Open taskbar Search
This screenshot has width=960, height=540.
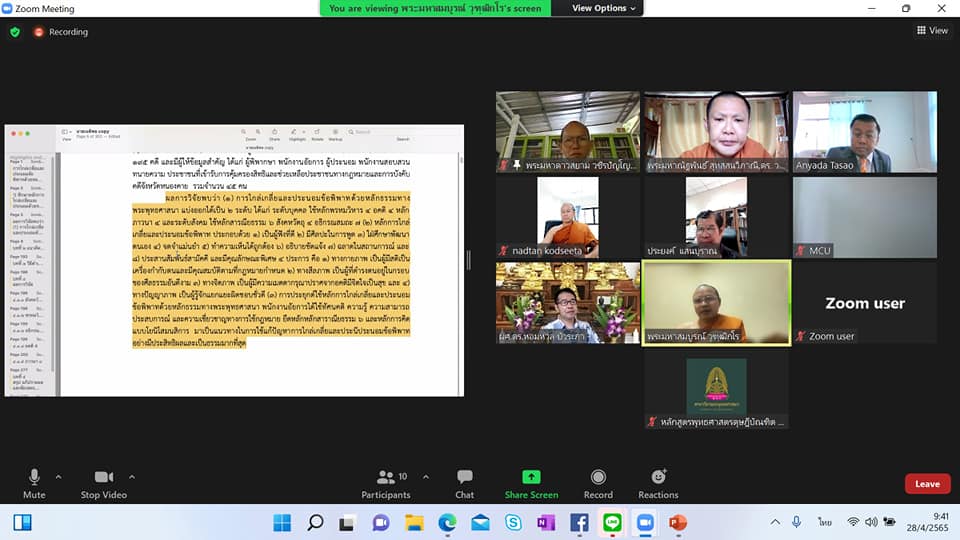[x=315, y=523]
